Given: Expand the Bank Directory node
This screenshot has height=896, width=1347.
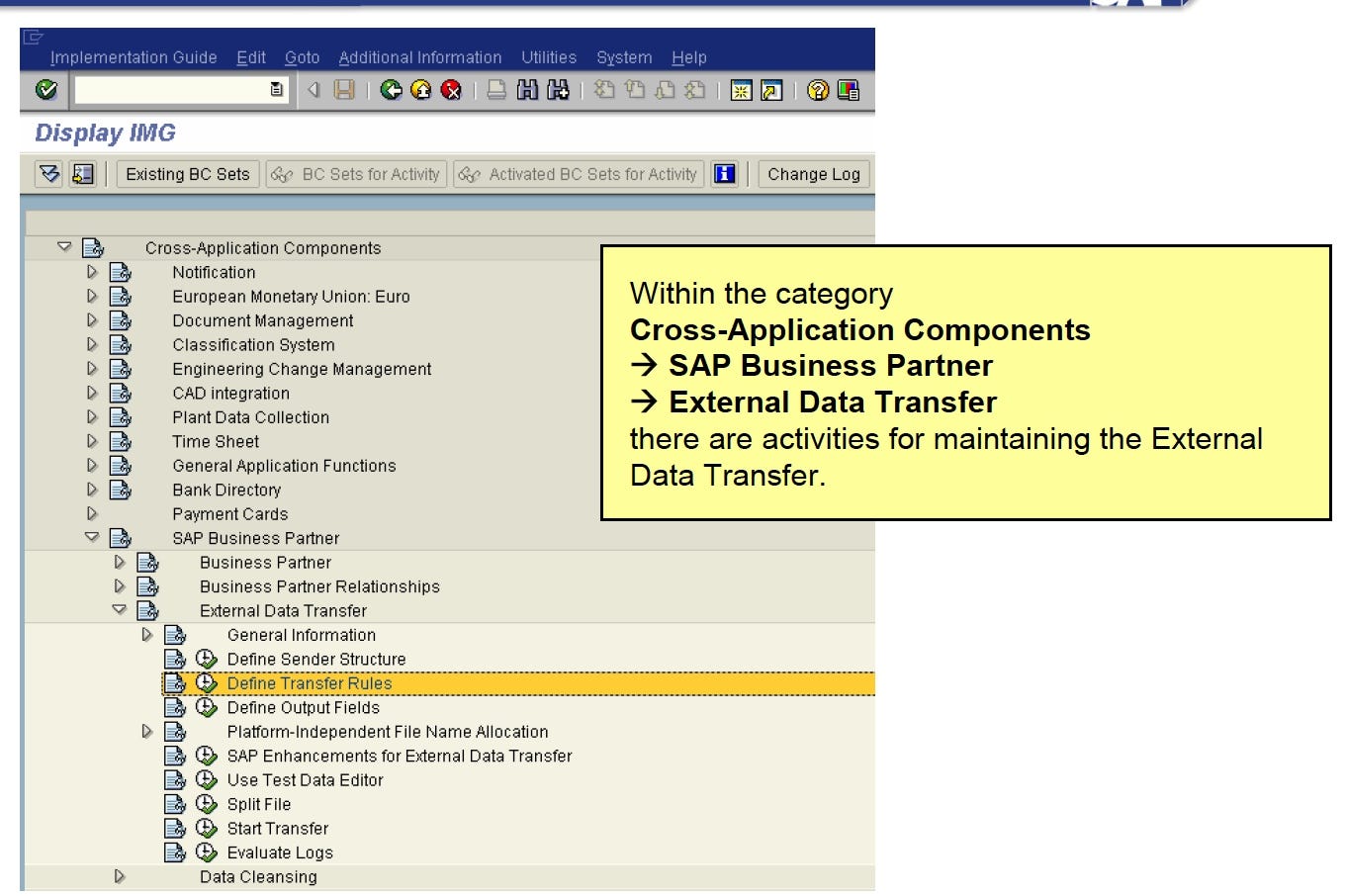Looking at the screenshot, I should coord(92,490).
